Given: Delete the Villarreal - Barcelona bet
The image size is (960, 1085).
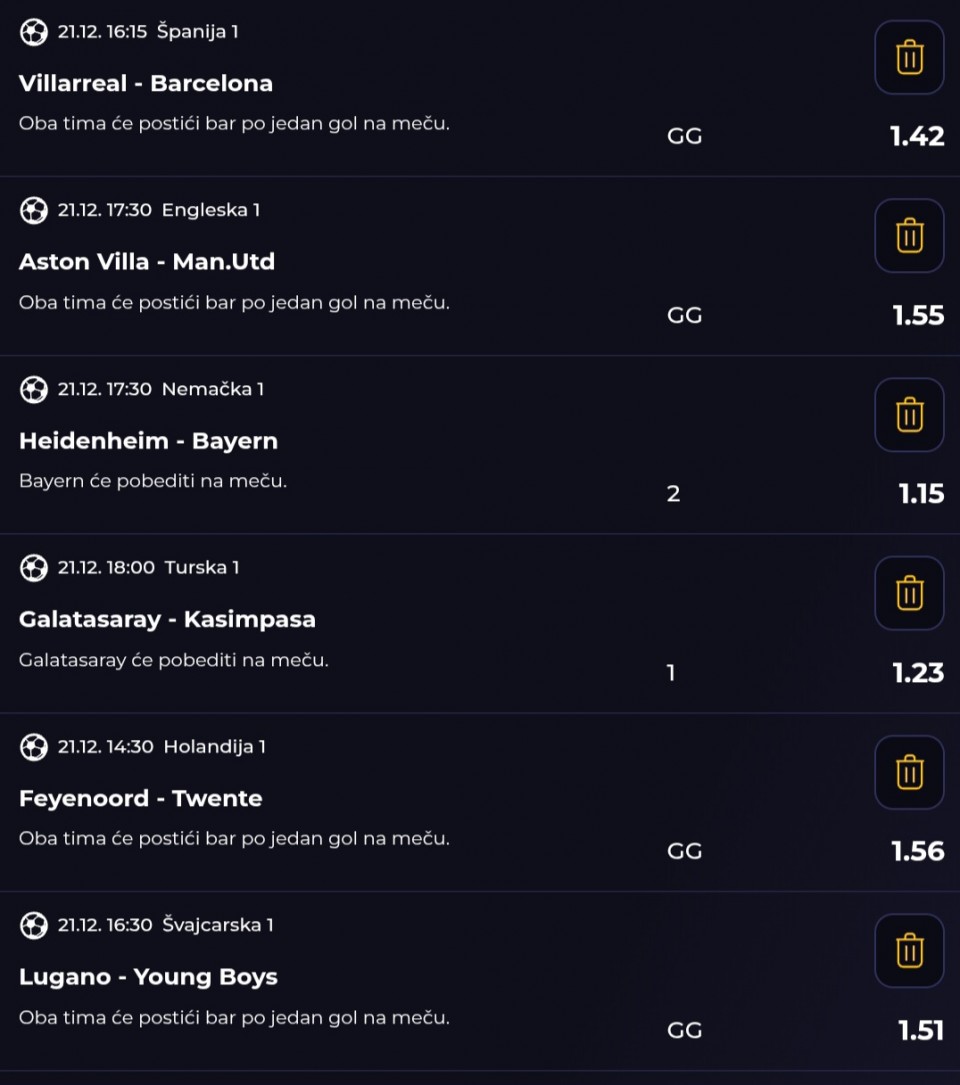Looking at the screenshot, I should pos(909,58).
